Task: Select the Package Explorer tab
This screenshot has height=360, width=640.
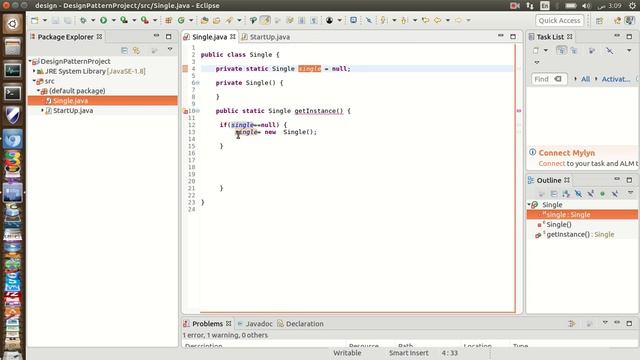Action: click(x=66, y=37)
